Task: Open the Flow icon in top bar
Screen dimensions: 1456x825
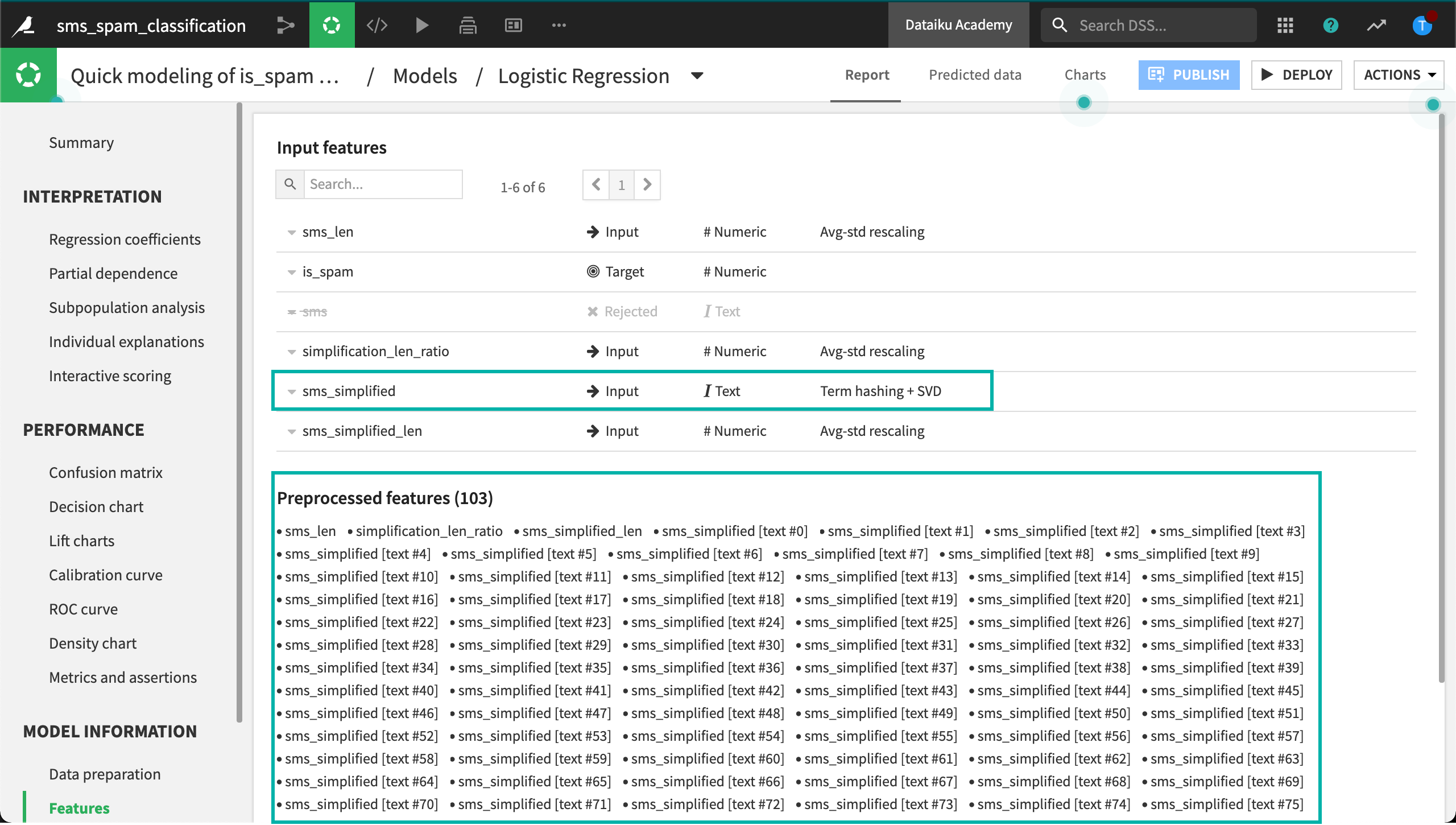Action: (286, 25)
